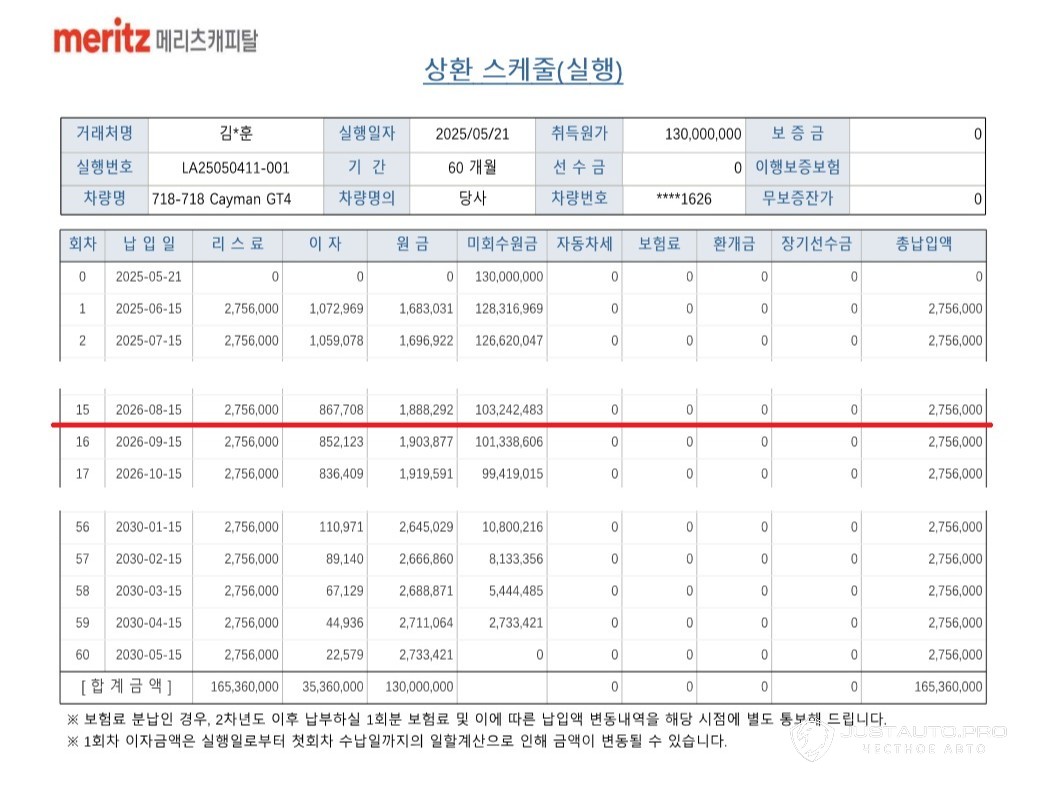Click interest value 1,072,969
Image resolution: width=1063 pixels, height=797 pixels.
pos(336,309)
